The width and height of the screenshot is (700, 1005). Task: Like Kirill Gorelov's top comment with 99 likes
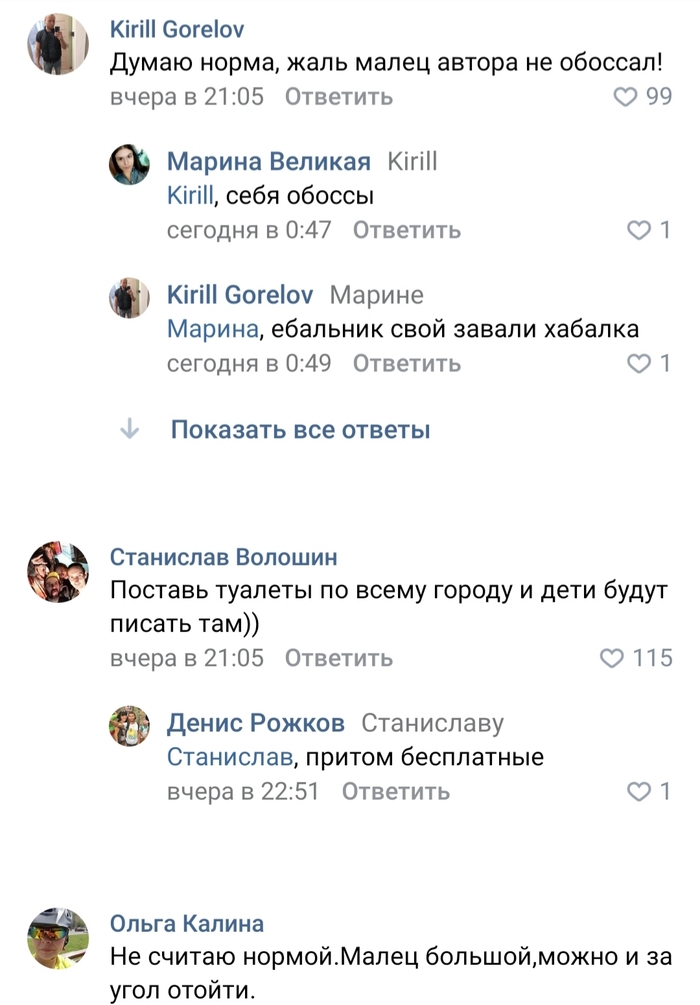pos(625,97)
